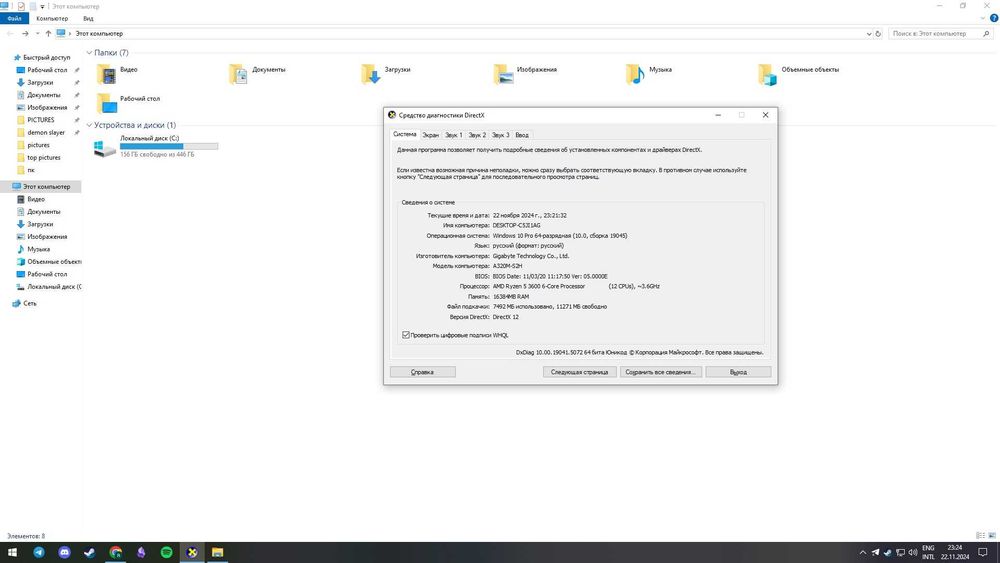Click the Выход button
Viewport: 1000px width, 563px height.
pos(738,372)
